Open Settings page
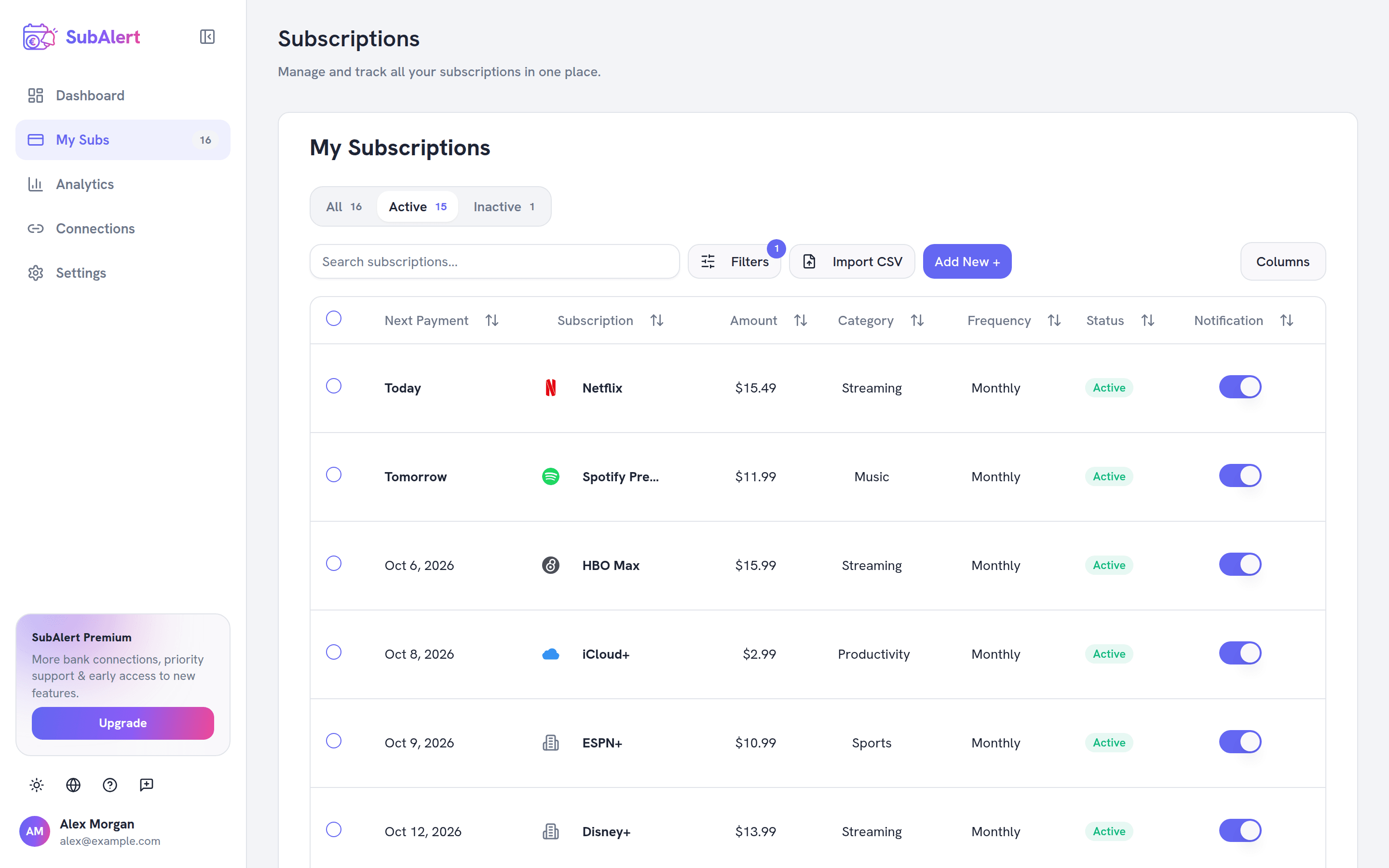The width and height of the screenshot is (1389, 868). pos(123,272)
